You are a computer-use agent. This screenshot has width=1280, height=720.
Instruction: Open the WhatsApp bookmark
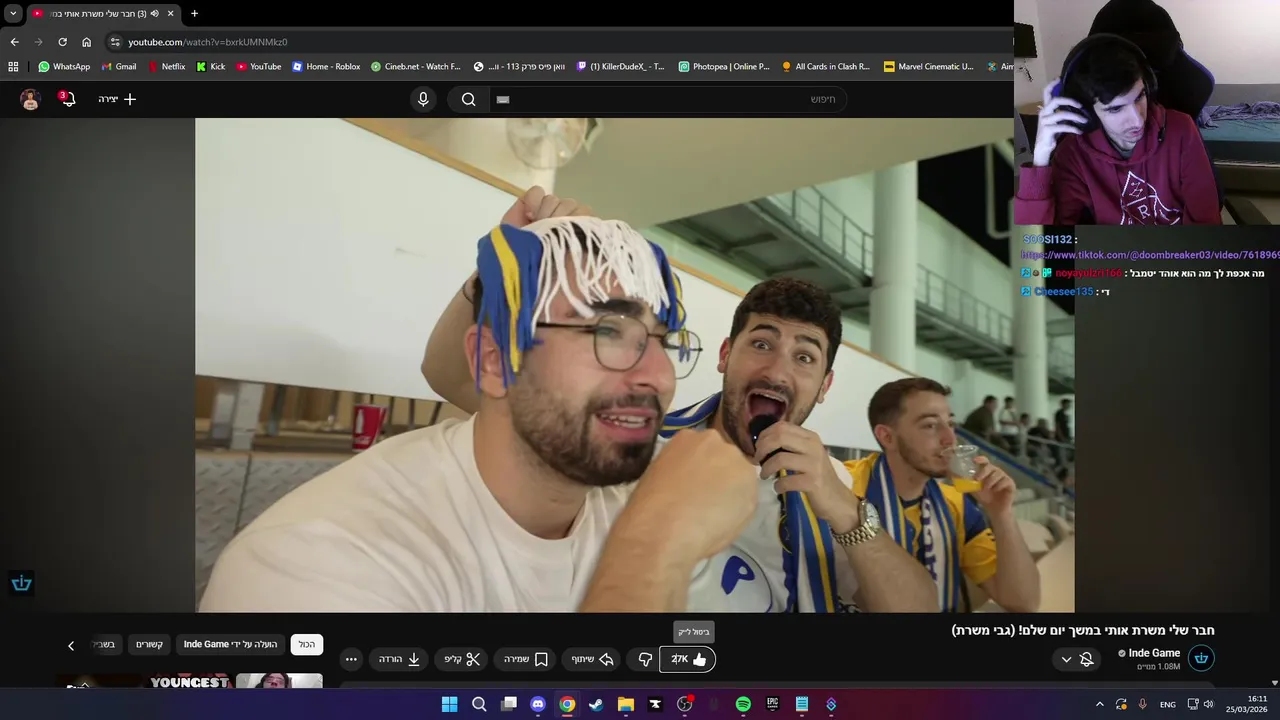tap(64, 67)
